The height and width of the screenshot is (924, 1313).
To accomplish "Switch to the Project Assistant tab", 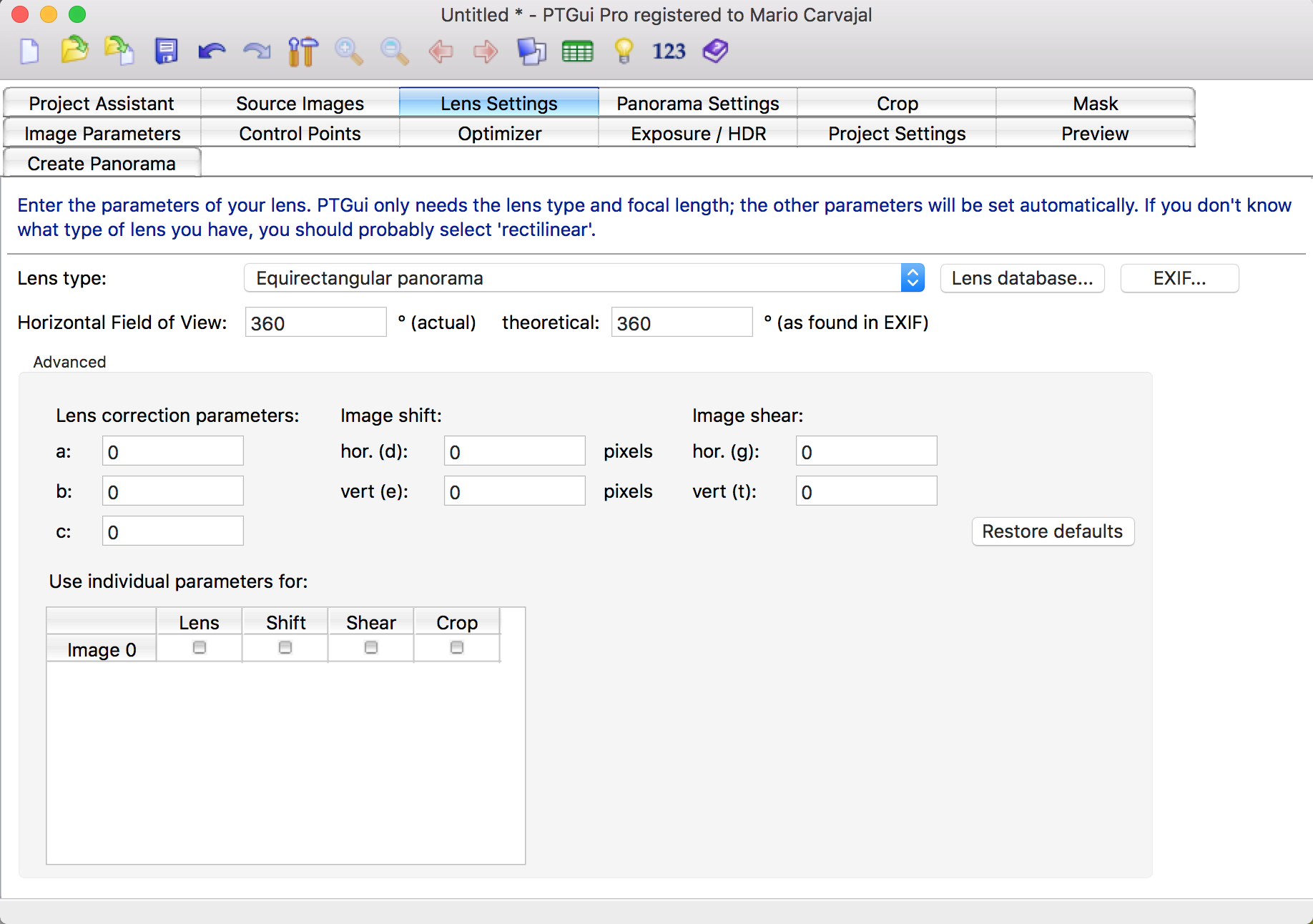I will pyautogui.click(x=102, y=103).
